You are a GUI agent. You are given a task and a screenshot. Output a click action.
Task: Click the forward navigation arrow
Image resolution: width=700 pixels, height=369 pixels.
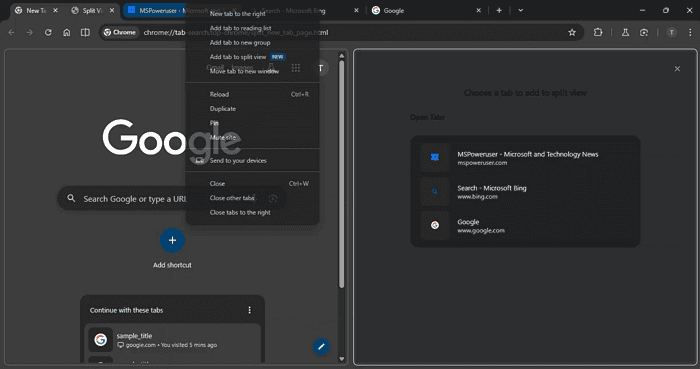point(29,32)
